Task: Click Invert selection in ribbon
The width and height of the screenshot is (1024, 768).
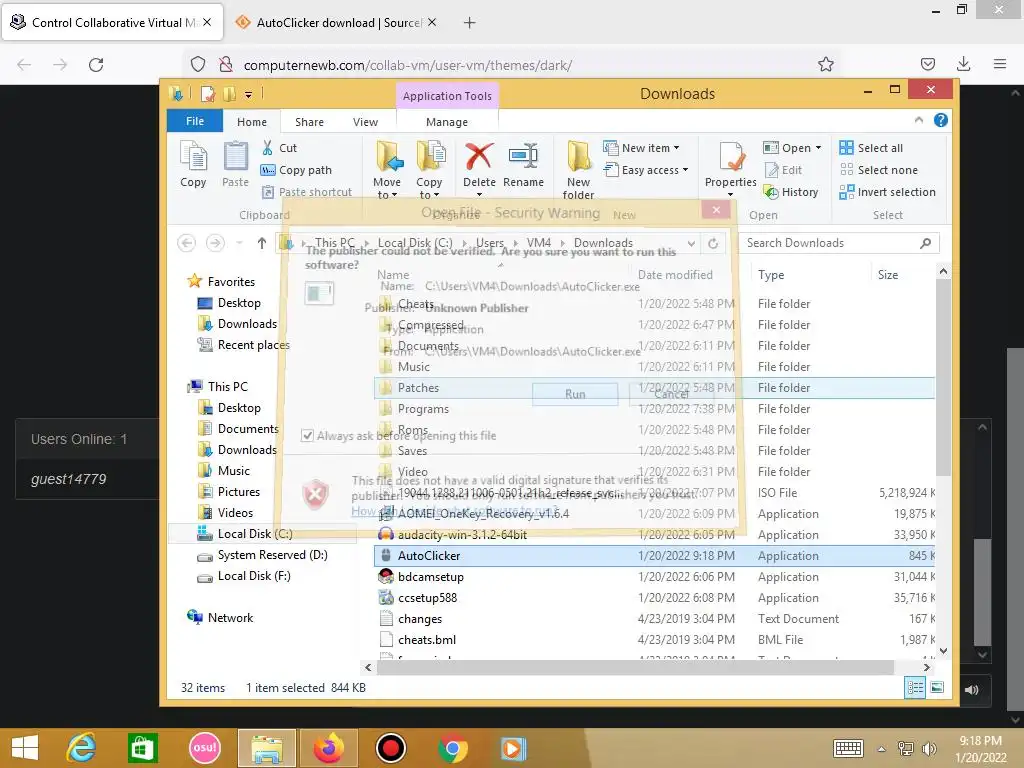Action: (888, 192)
